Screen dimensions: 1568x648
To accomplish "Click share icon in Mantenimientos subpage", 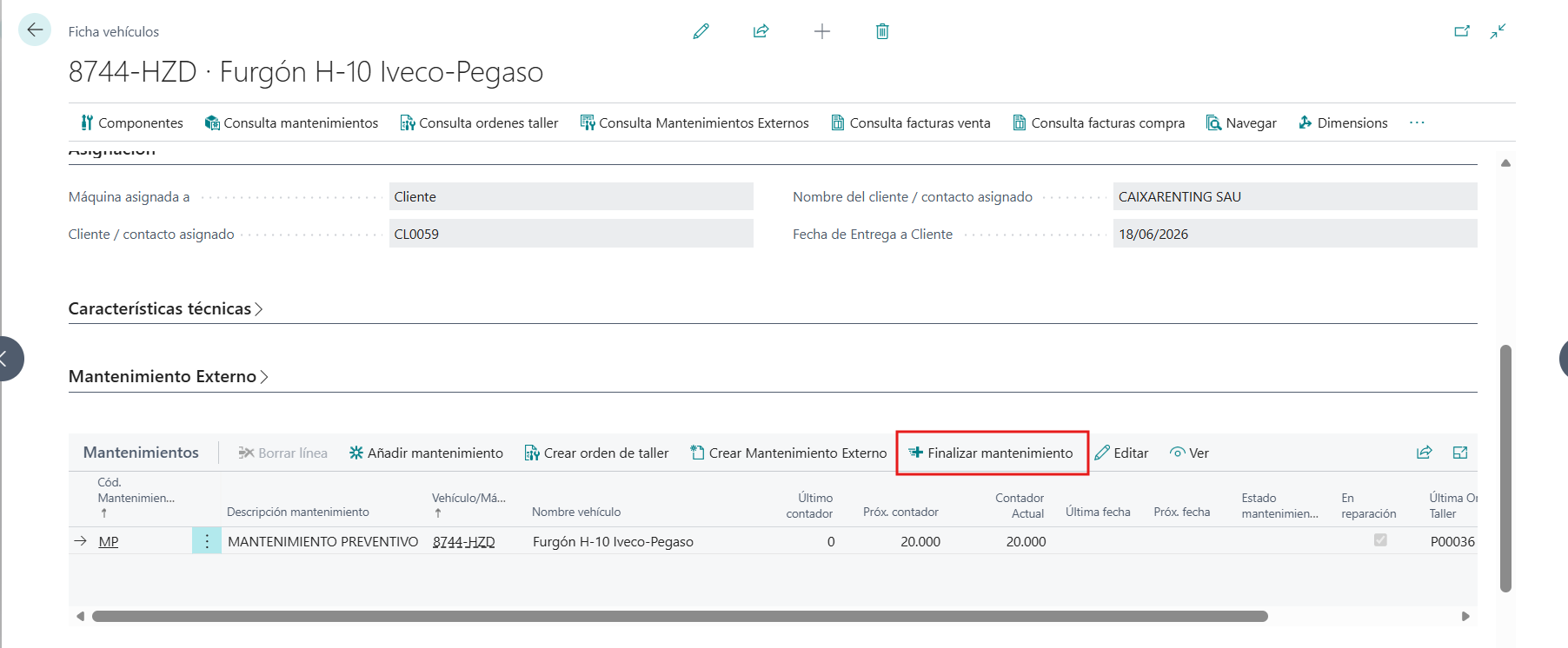I will (x=1424, y=453).
